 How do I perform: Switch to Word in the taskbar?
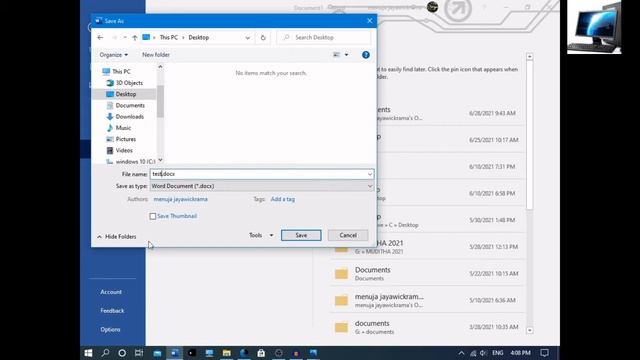[x=174, y=353]
